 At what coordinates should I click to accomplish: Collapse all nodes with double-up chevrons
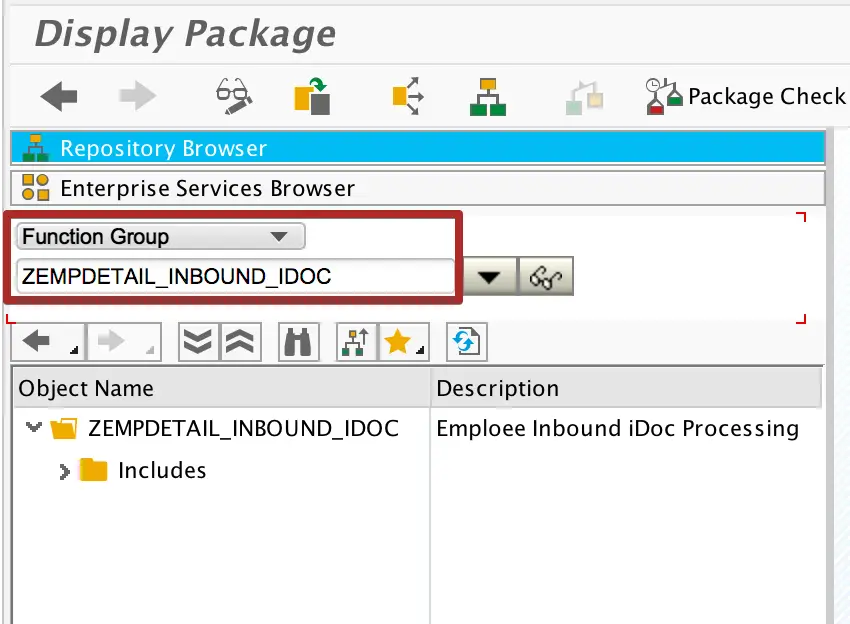click(241, 342)
